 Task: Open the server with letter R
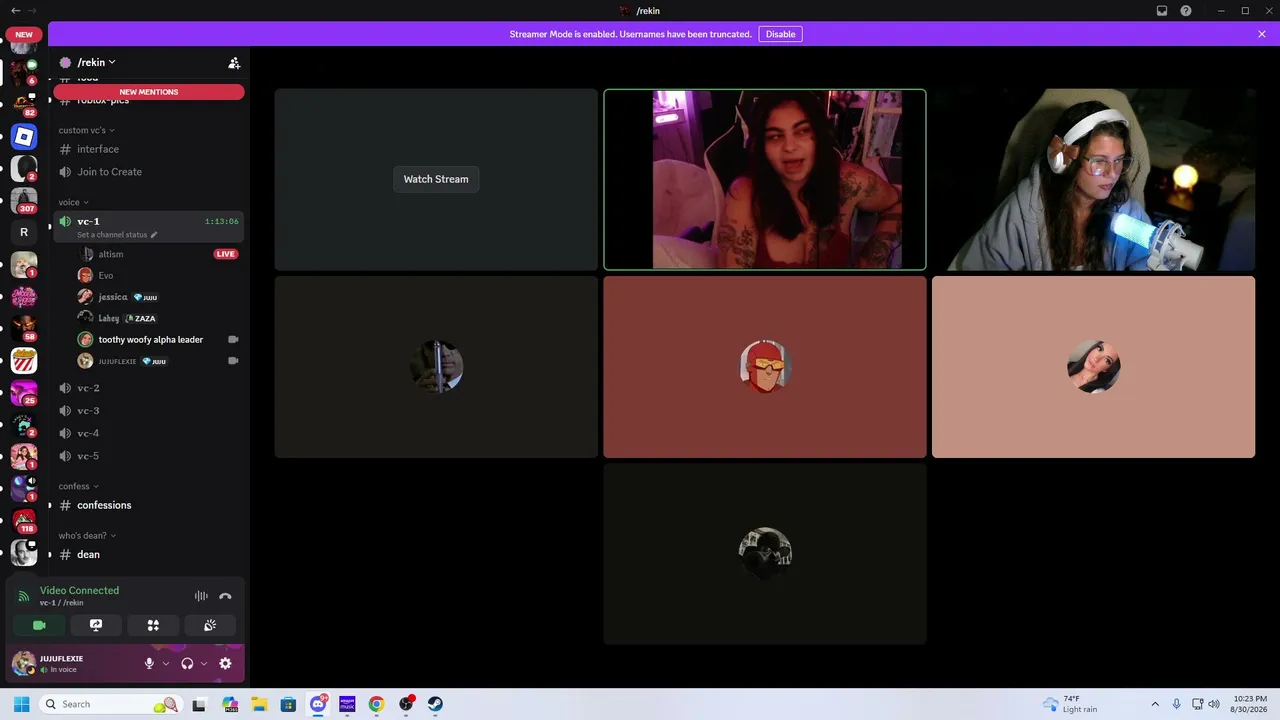[x=24, y=232]
